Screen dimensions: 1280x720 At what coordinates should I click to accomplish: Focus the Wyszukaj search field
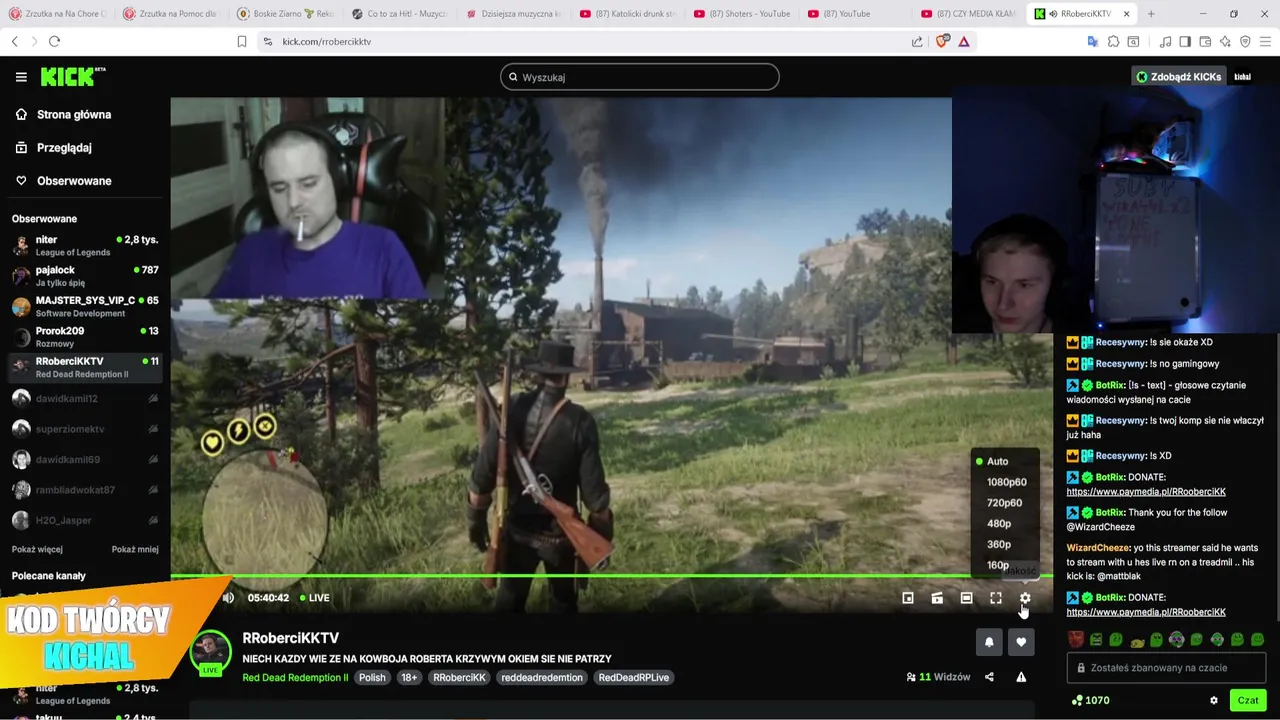(x=640, y=77)
